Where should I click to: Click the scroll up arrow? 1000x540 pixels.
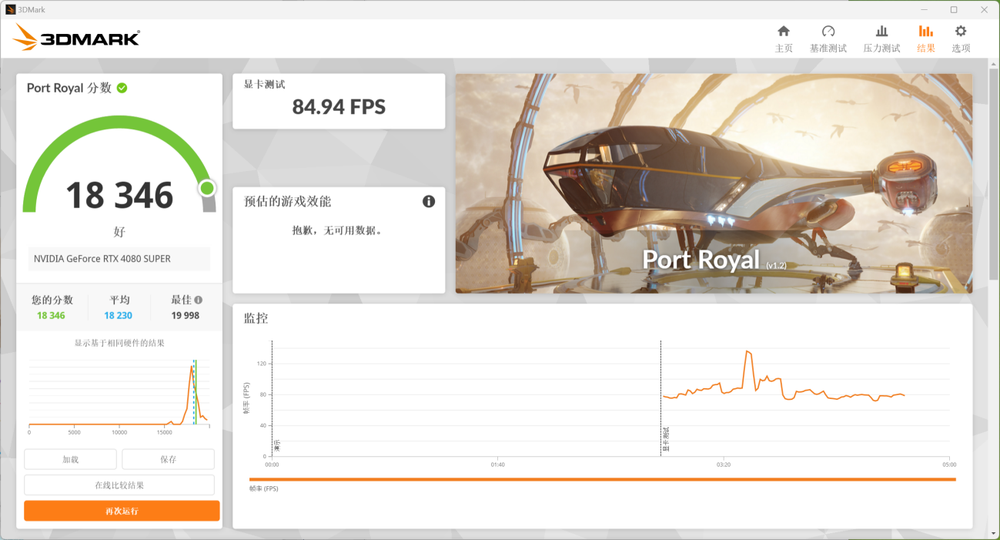(994, 64)
